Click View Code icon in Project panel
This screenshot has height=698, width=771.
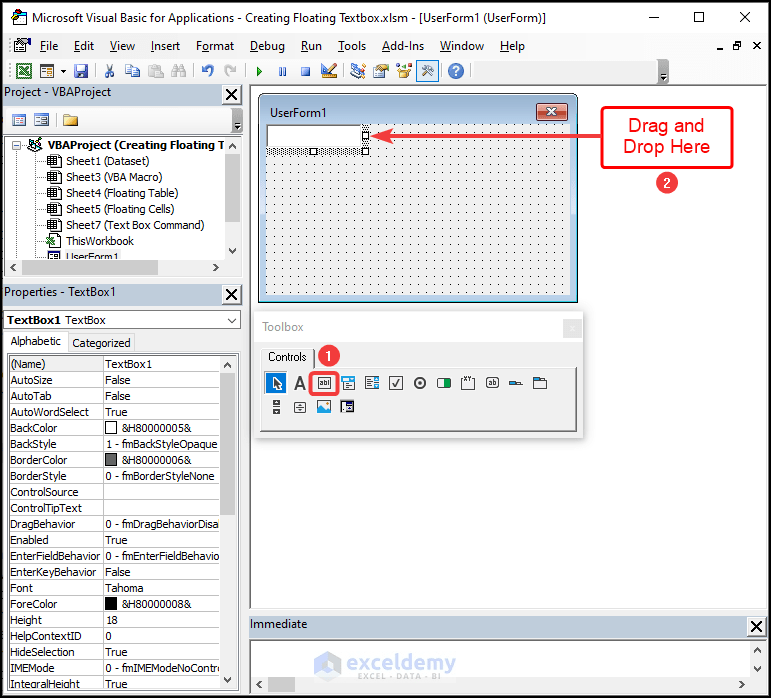tap(19, 120)
